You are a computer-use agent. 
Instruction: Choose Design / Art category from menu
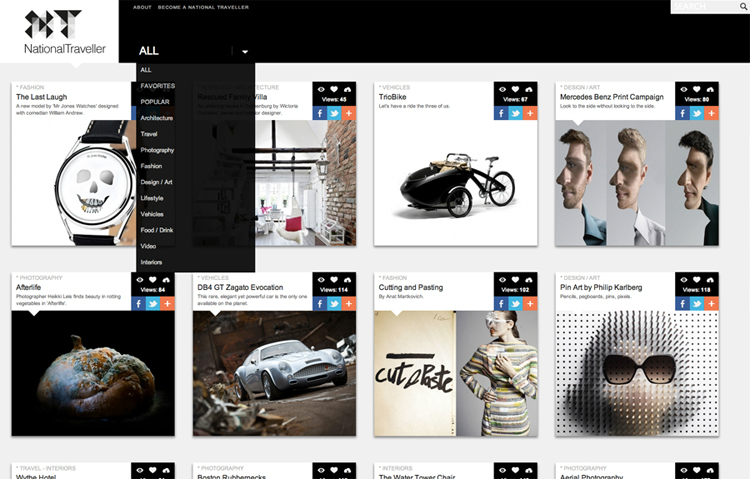[156, 182]
